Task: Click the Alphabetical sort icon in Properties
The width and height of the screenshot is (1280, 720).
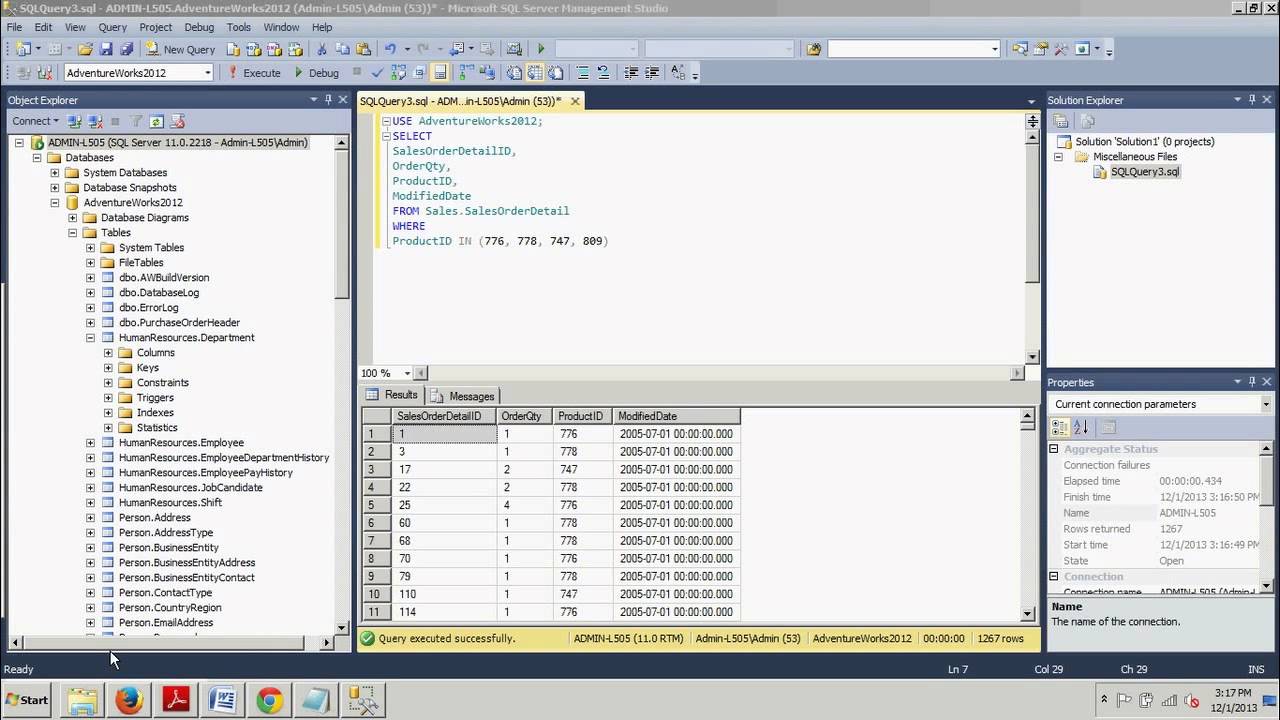Action: 1080,428
